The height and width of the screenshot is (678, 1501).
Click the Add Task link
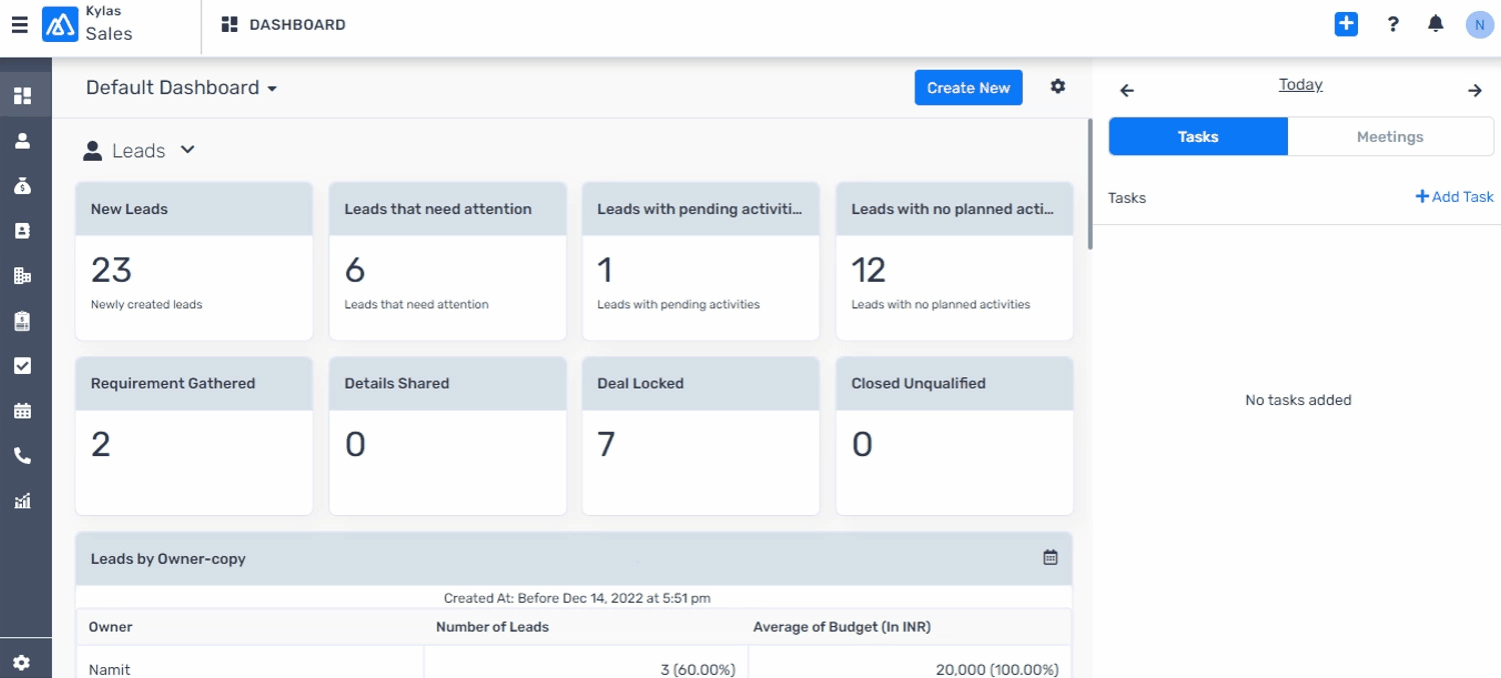coord(1454,197)
